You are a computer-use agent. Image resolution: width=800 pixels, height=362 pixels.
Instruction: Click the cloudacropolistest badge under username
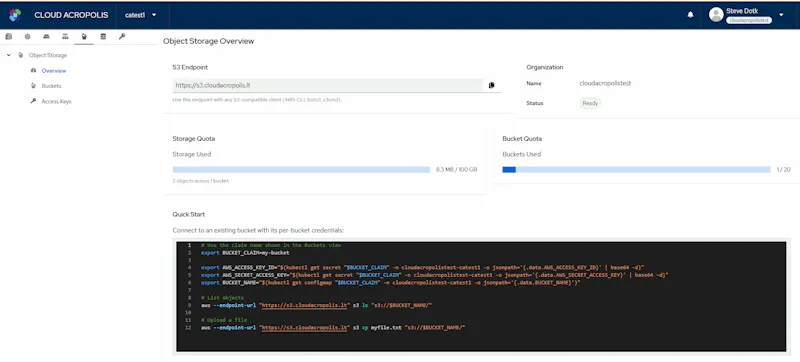[x=748, y=20]
